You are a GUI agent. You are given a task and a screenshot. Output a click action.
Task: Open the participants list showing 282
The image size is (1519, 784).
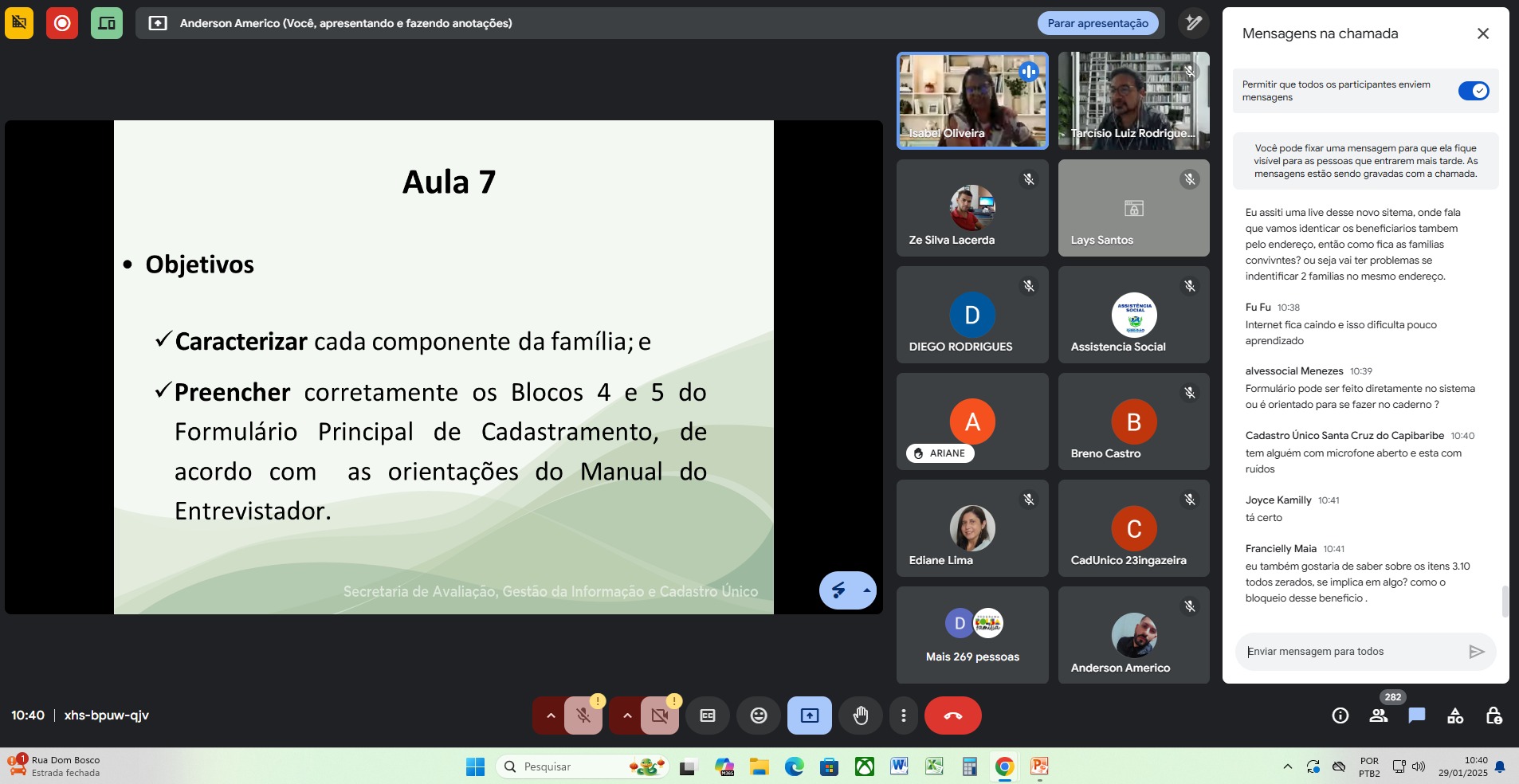(1379, 715)
